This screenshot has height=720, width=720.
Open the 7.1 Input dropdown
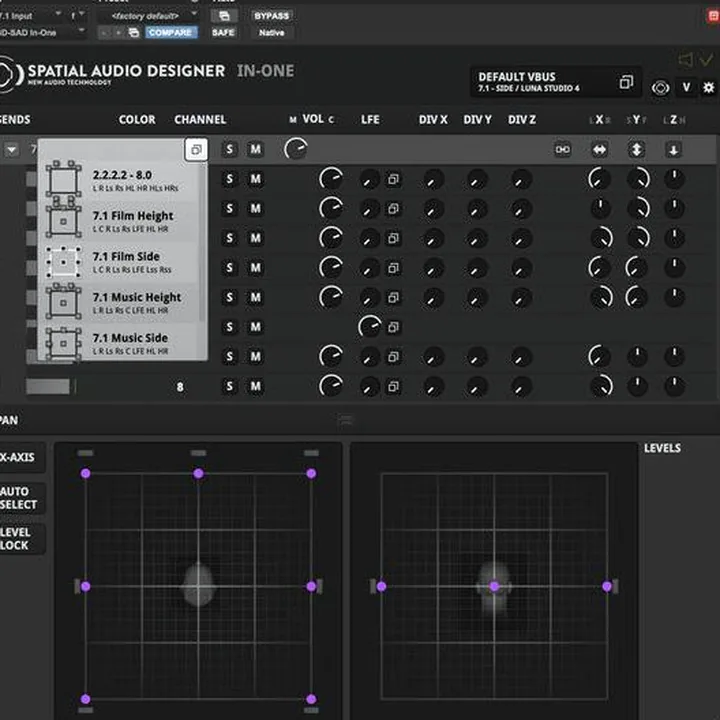[x=30, y=16]
